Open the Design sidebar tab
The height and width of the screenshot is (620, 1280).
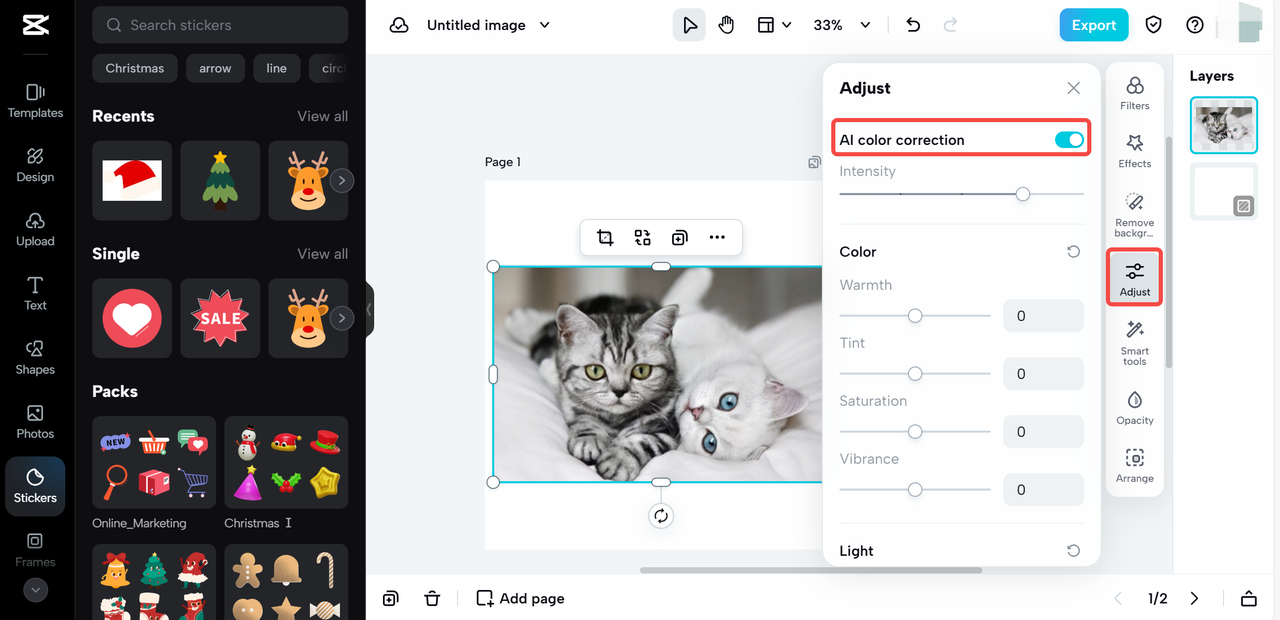(x=35, y=165)
